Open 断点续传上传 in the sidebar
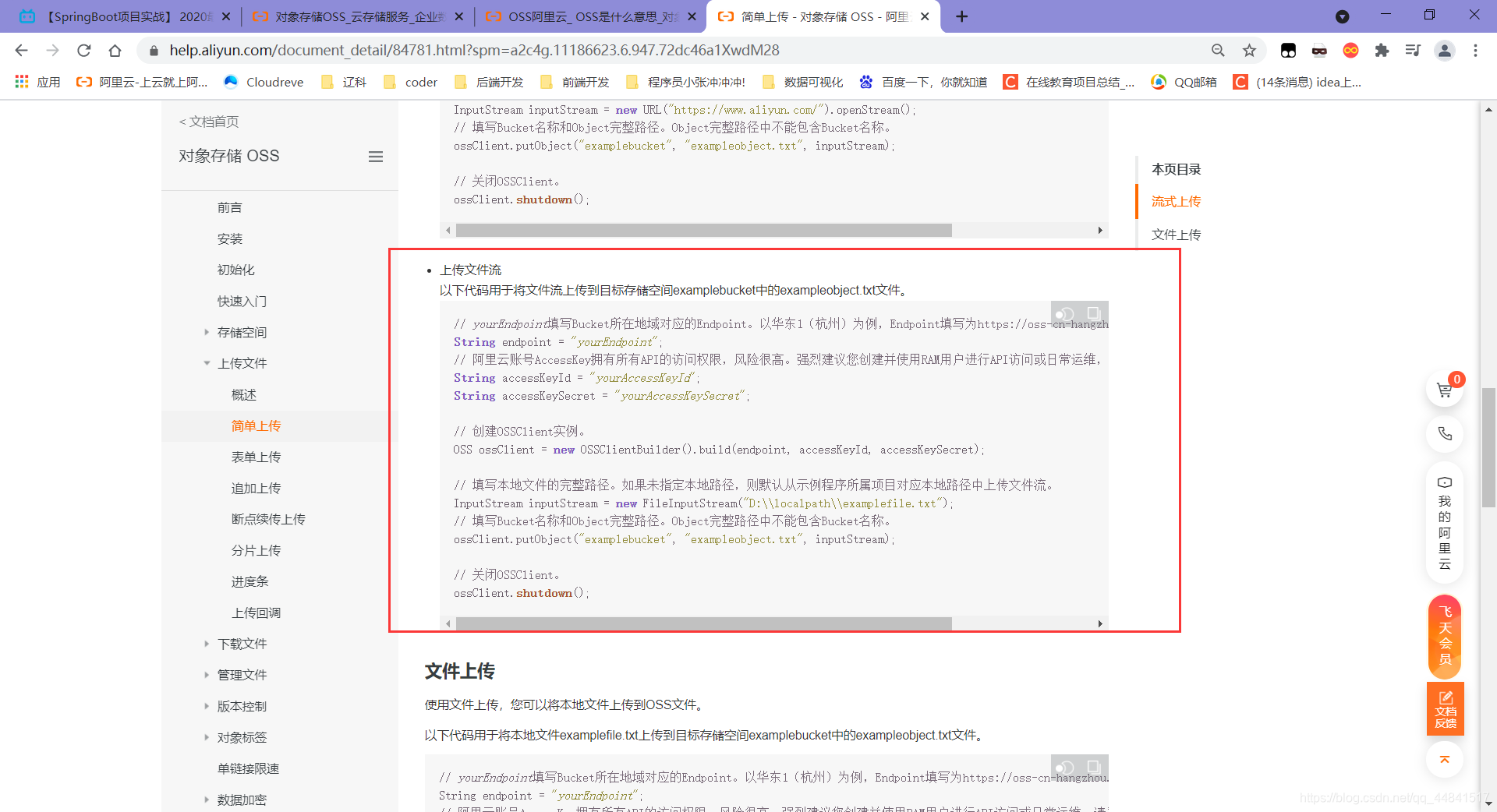The height and width of the screenshot is (812, 1497). [268, 520]
